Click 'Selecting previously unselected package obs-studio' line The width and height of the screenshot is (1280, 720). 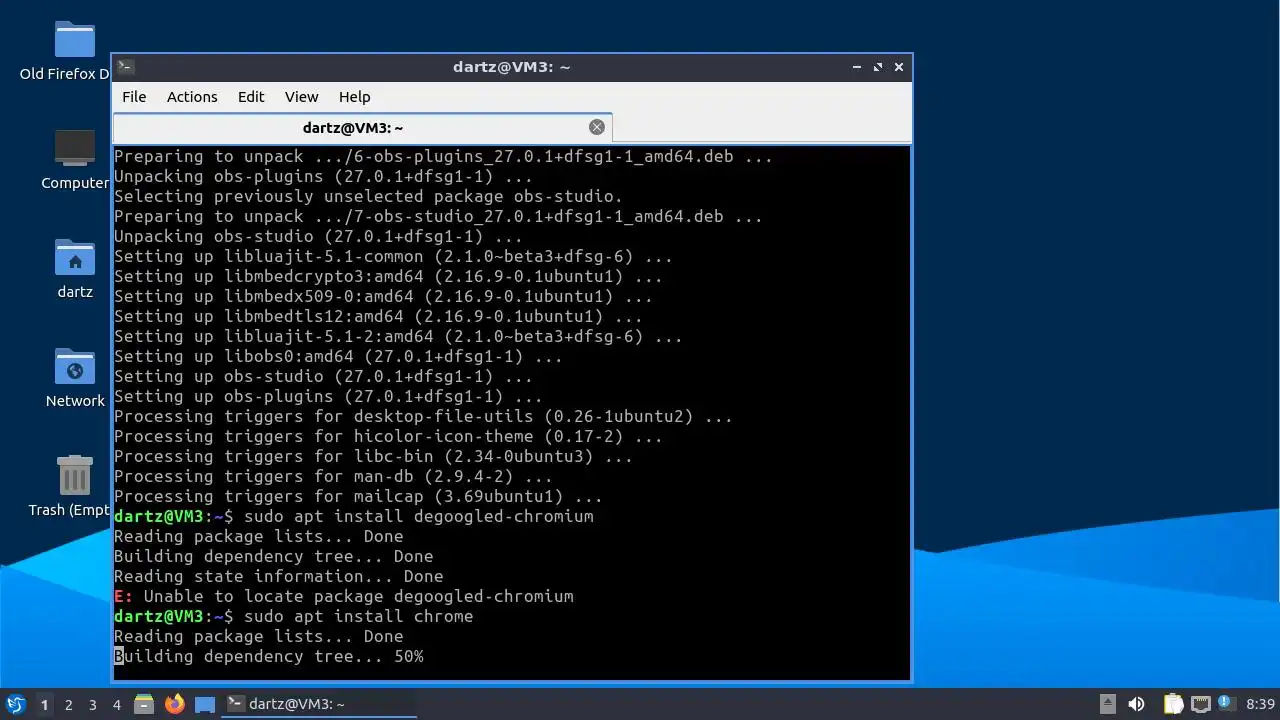[368, 197]
